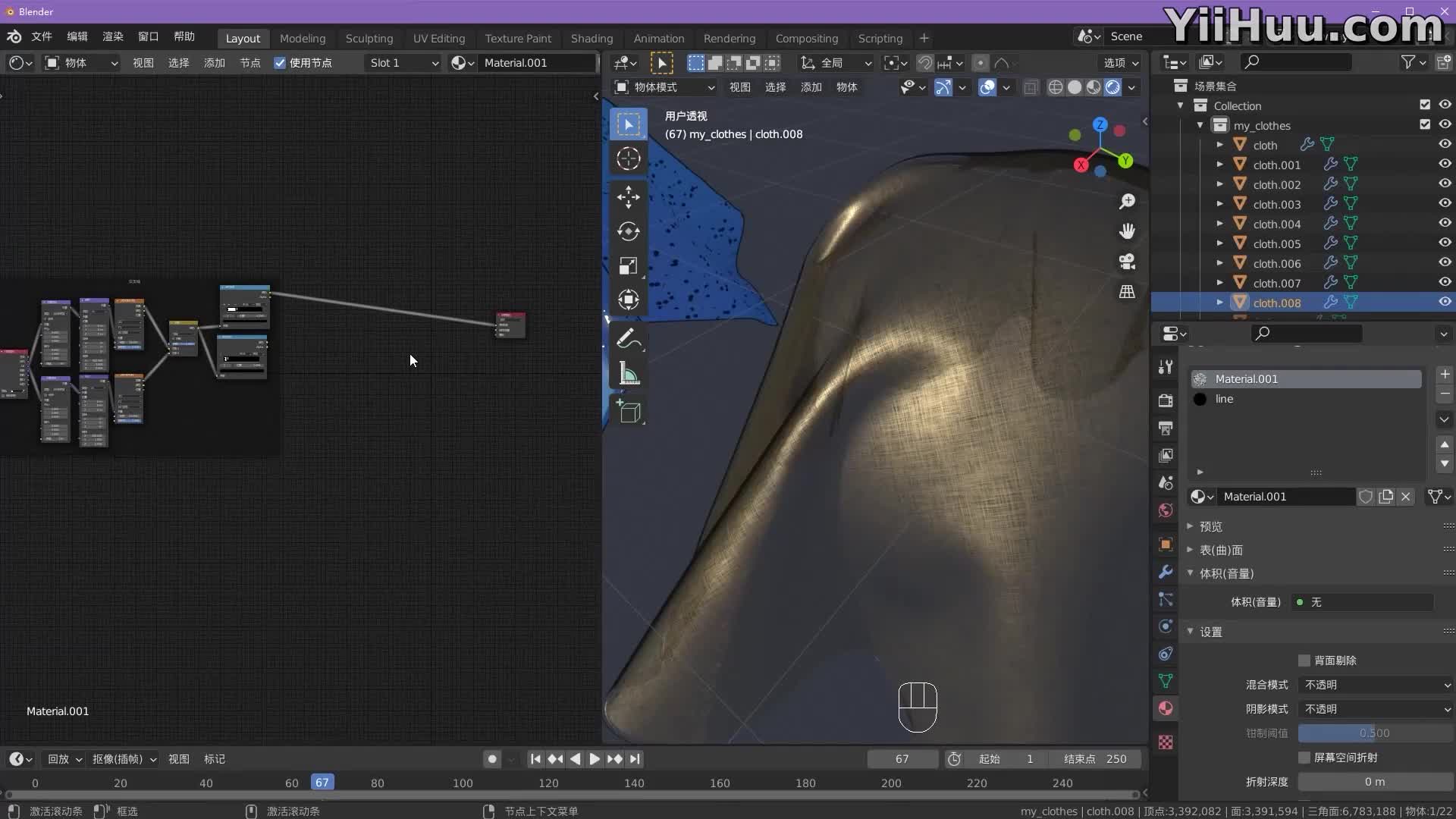Image resolution: width=1456 pixels, height=819 pixels.
Task: Toggle camera view icon in viewport
Action: 1127,262
